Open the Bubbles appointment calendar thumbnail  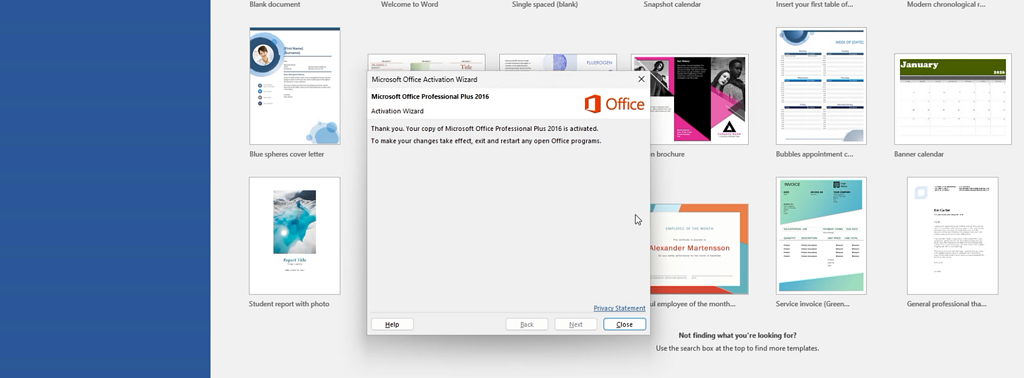tap(821, 86)
